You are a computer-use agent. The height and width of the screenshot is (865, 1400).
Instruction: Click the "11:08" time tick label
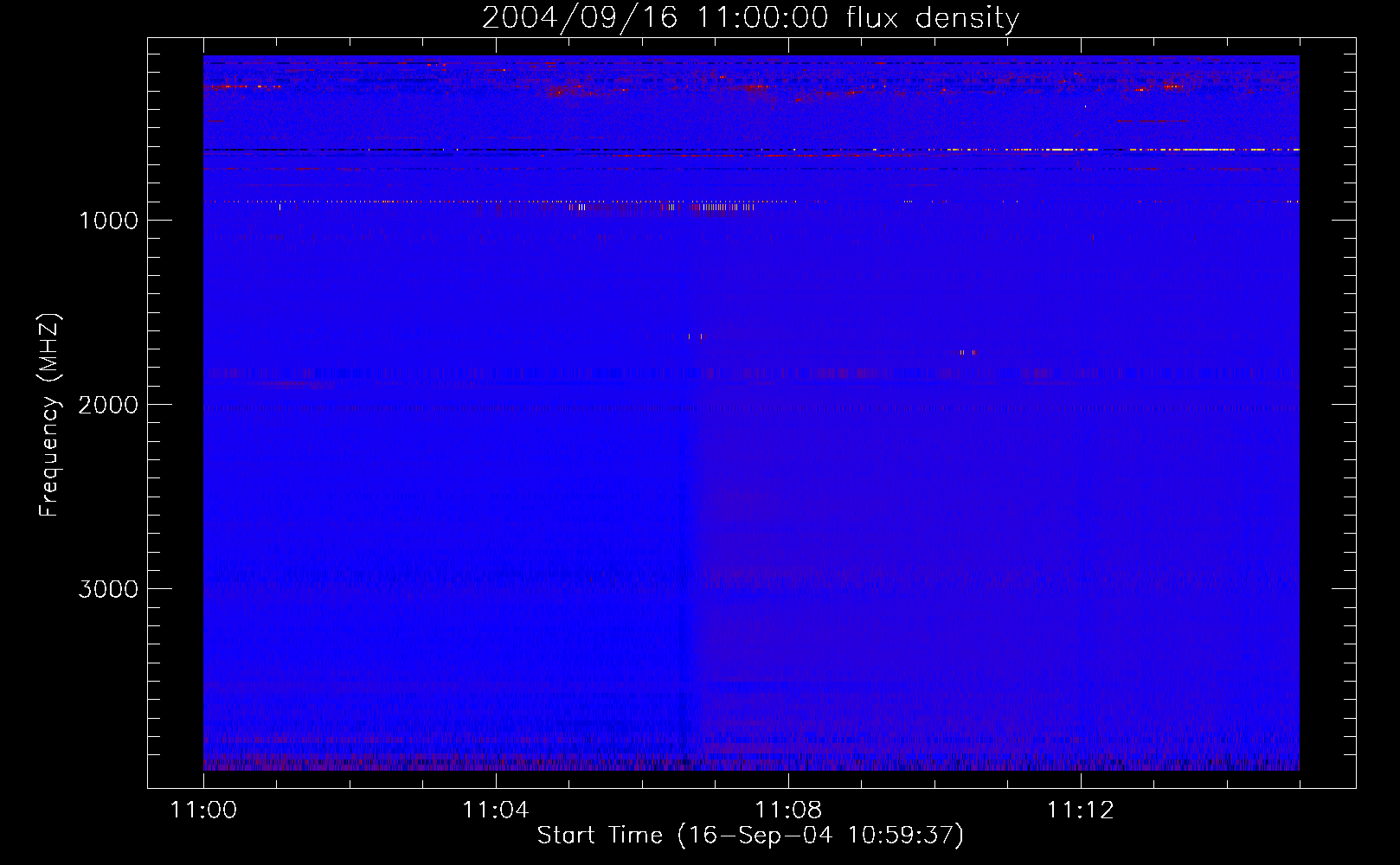[788, 811]
